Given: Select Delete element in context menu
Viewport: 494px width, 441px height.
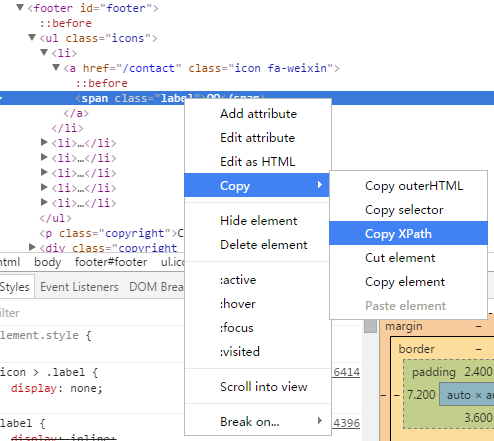Looking at the screenshot, I should pos(258,245).
